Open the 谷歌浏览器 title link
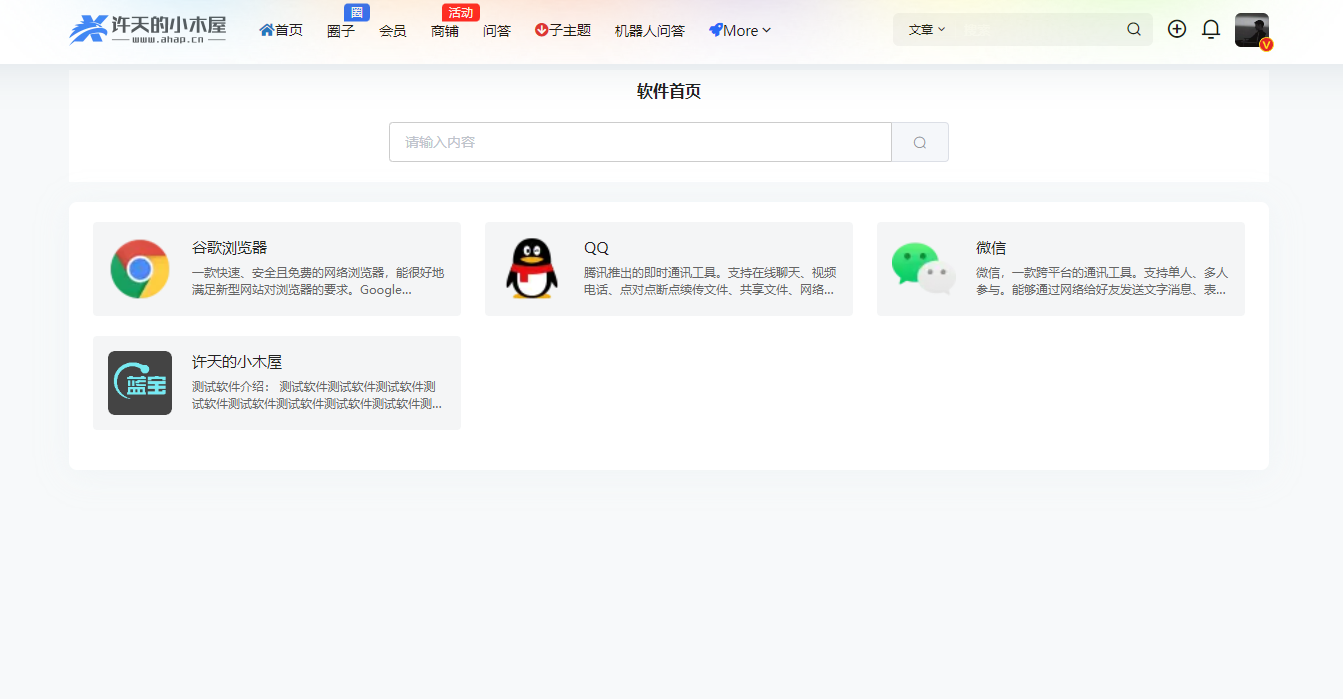 pos(229,248)
